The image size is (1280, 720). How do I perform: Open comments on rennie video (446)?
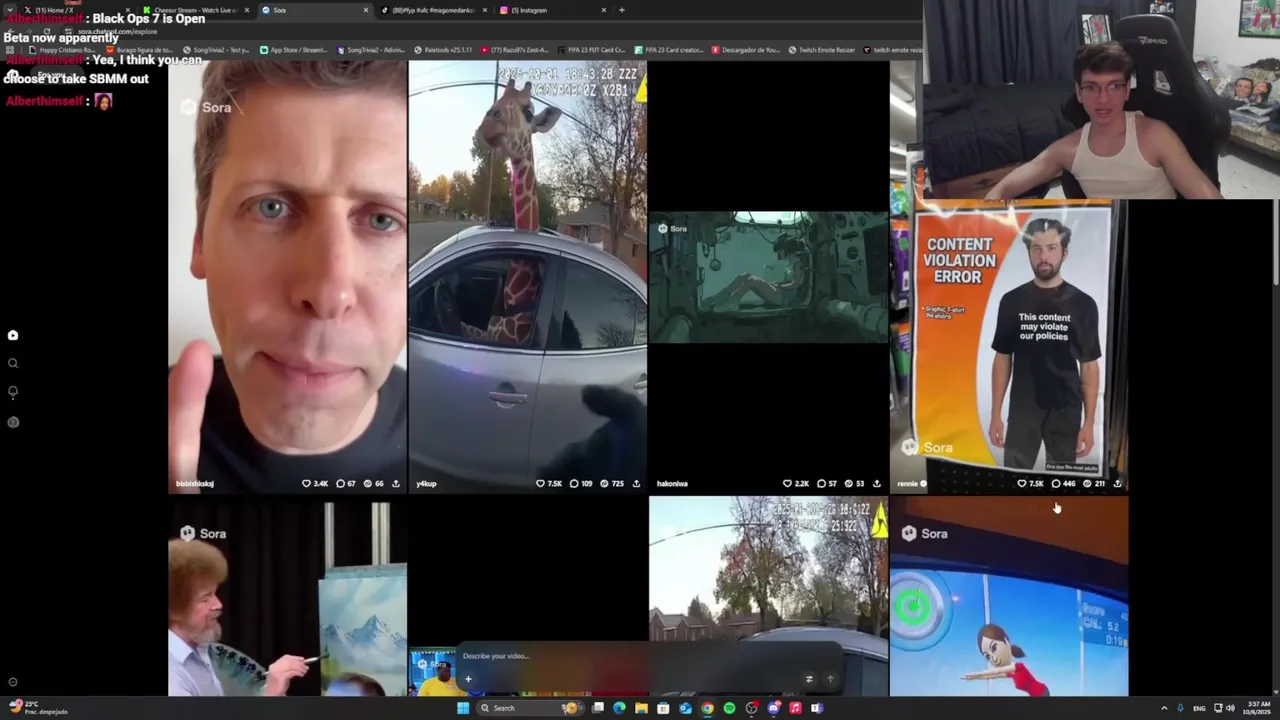[1056, 484]
